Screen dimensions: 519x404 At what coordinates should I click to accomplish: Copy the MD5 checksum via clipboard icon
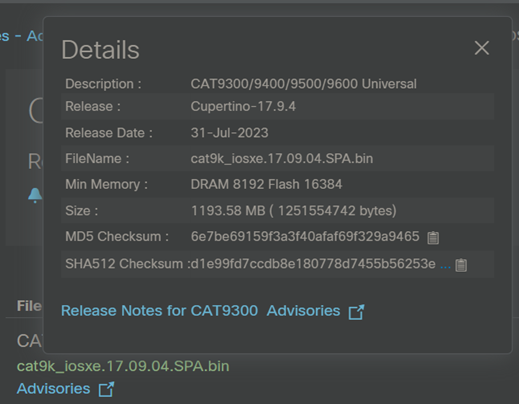pyautogui.click(x=433, y=237)
